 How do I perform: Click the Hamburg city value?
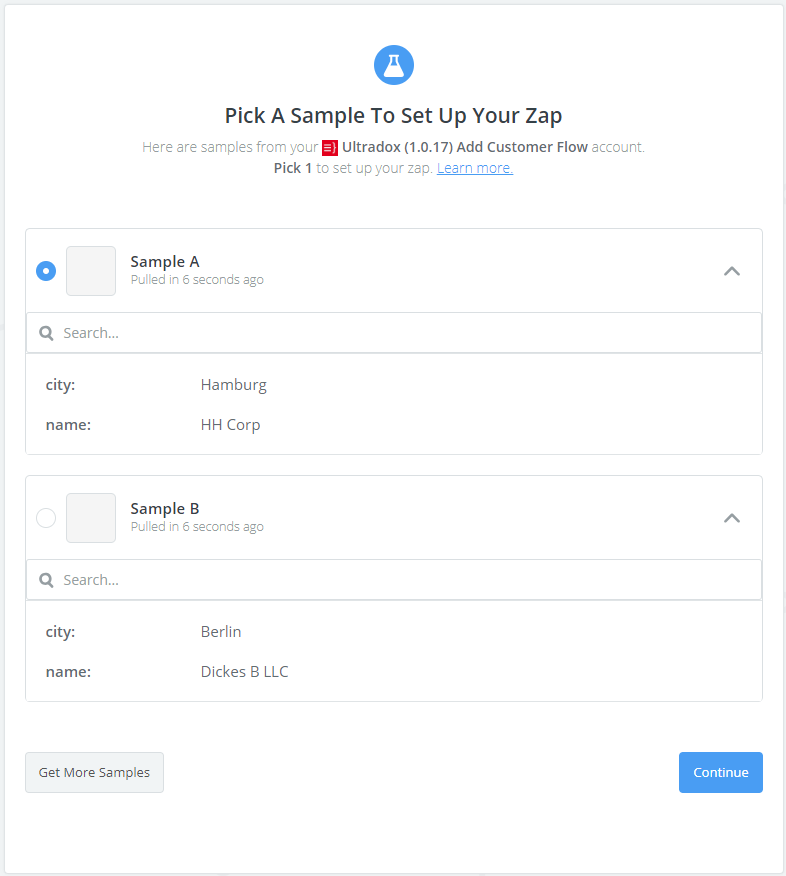click(234, 385)
